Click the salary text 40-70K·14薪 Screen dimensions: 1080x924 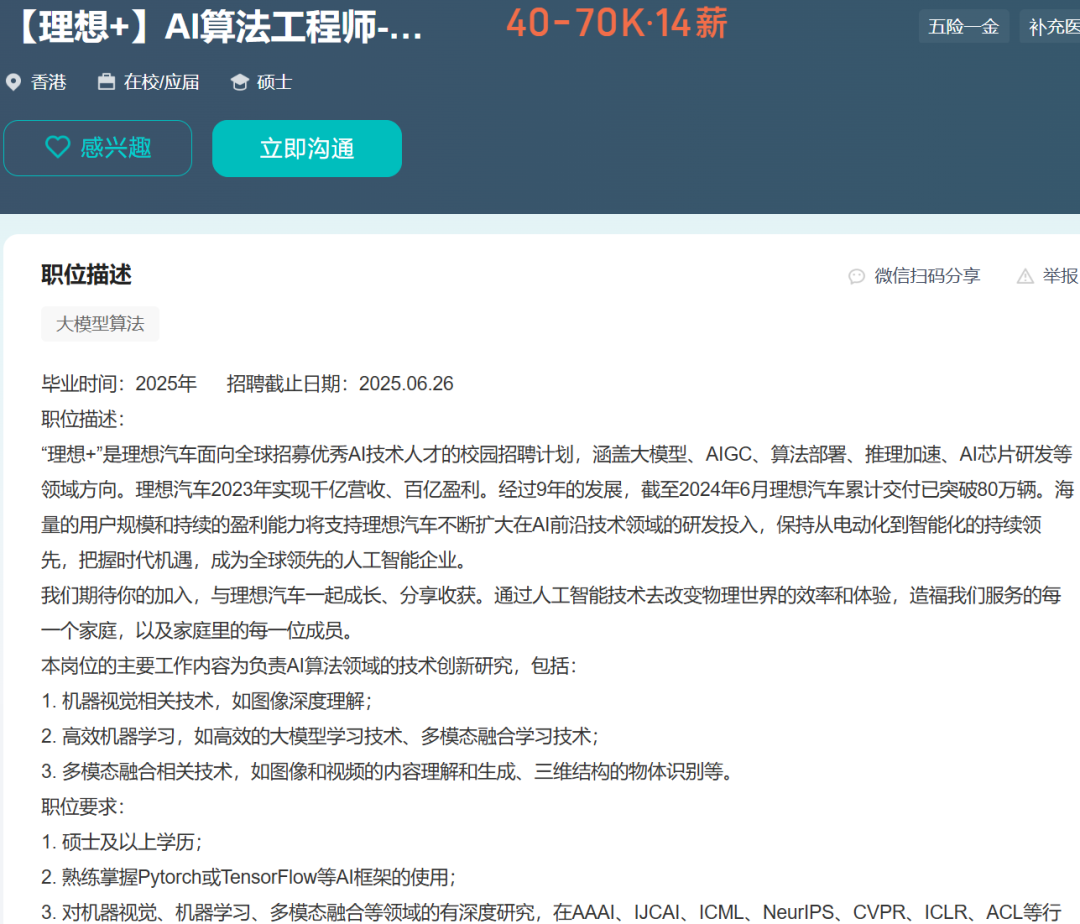[x=616, y=24]
